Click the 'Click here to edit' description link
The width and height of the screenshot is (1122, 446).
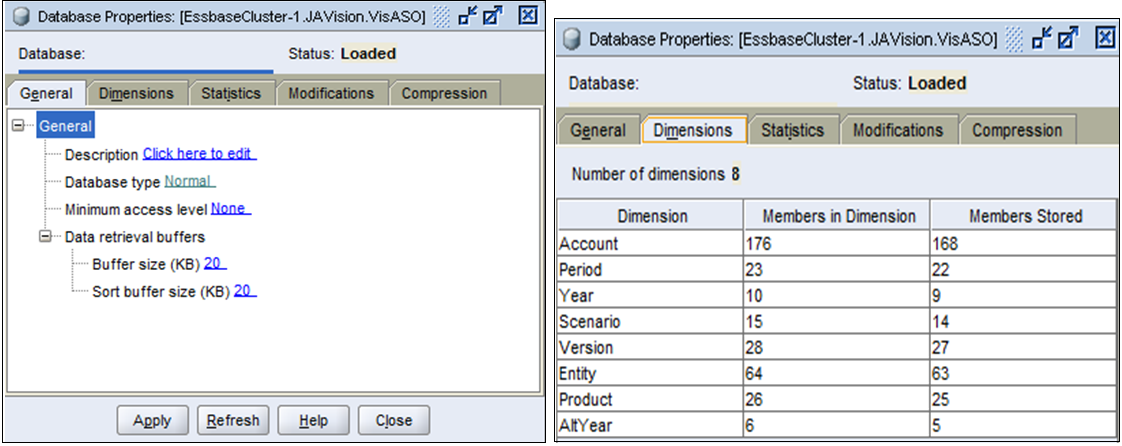(x=199, y=154)
